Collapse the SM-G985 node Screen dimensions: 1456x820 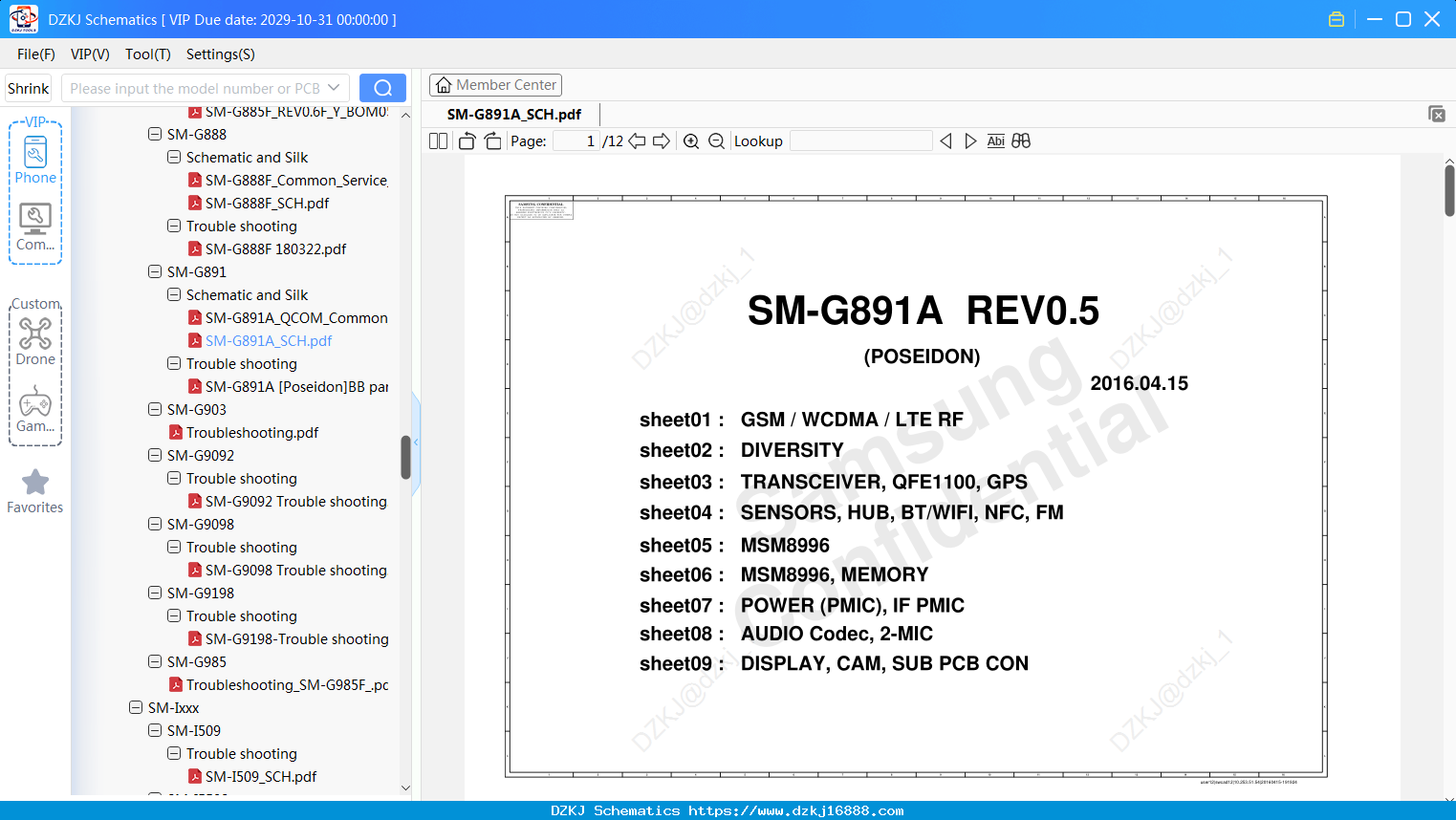[x=155, y=661]
